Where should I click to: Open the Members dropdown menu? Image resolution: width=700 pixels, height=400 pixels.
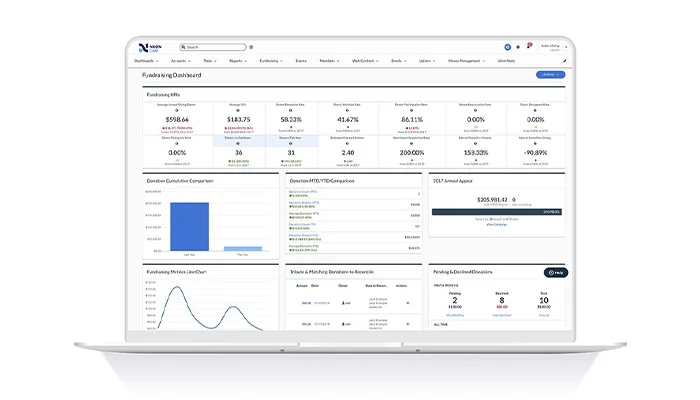tap(329, 61)
